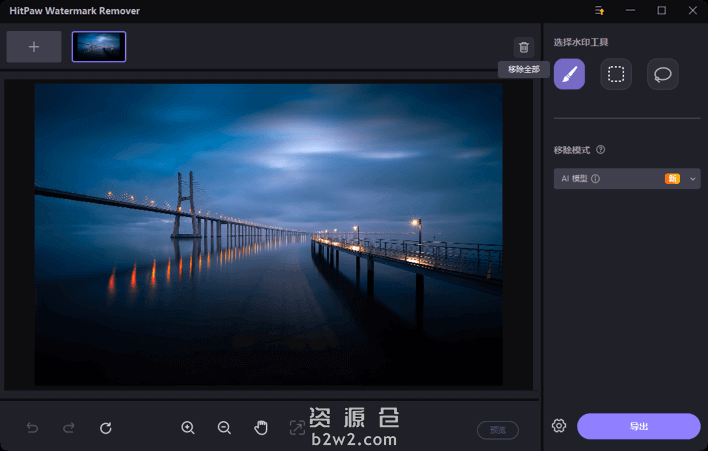Image resolution: width=708 pixels, height=451 pixels.
Task: Reset changes with the refresh icon
Action: coord(106,428)
